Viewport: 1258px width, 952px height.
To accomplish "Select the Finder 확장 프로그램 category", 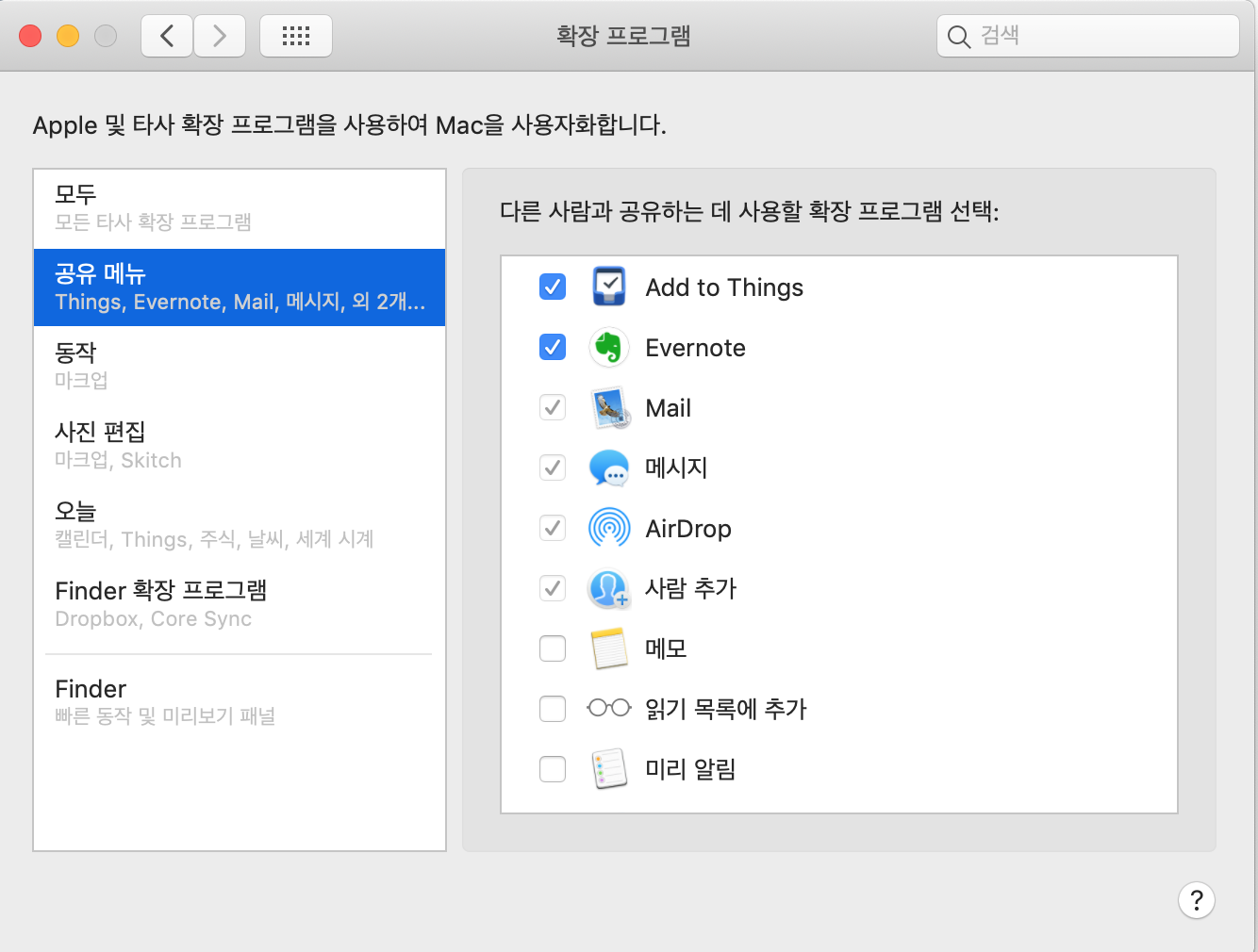I will click(240, 603).
